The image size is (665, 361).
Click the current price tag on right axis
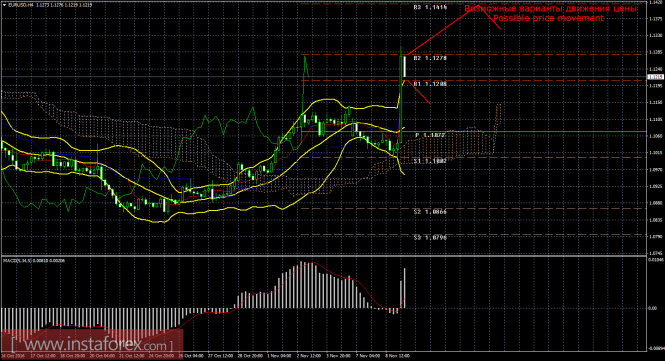click(655, 77)
